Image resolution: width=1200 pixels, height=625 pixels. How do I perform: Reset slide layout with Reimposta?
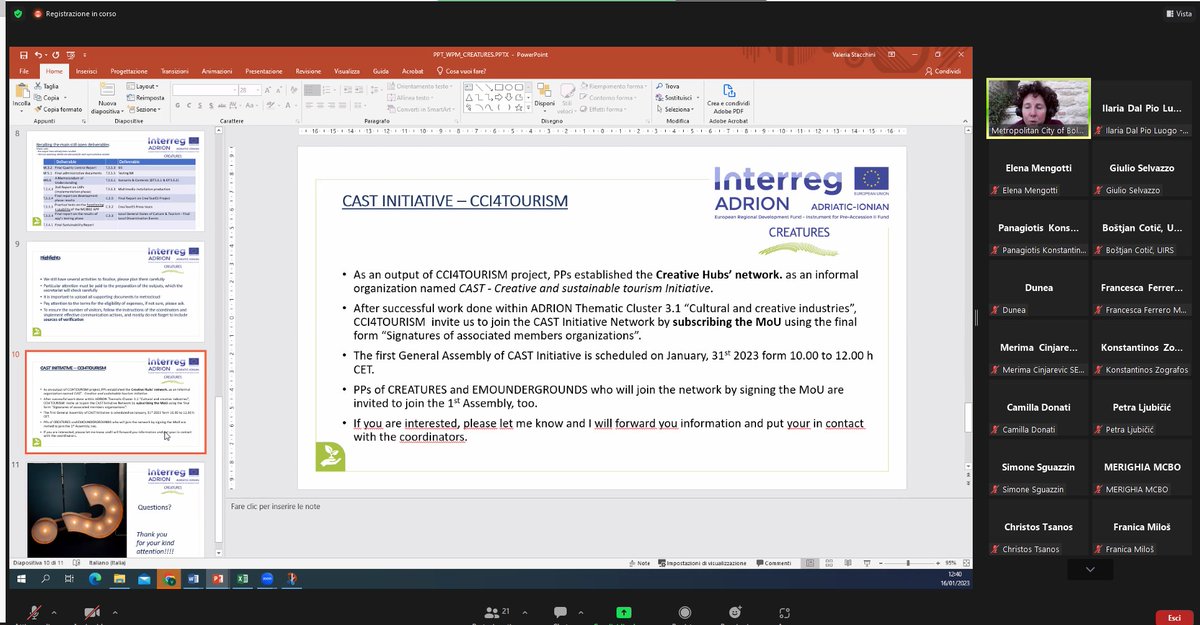(146, 97)
